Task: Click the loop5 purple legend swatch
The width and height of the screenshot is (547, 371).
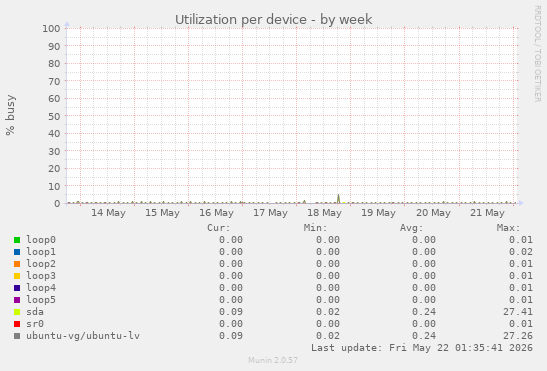Action: (17, 300)
